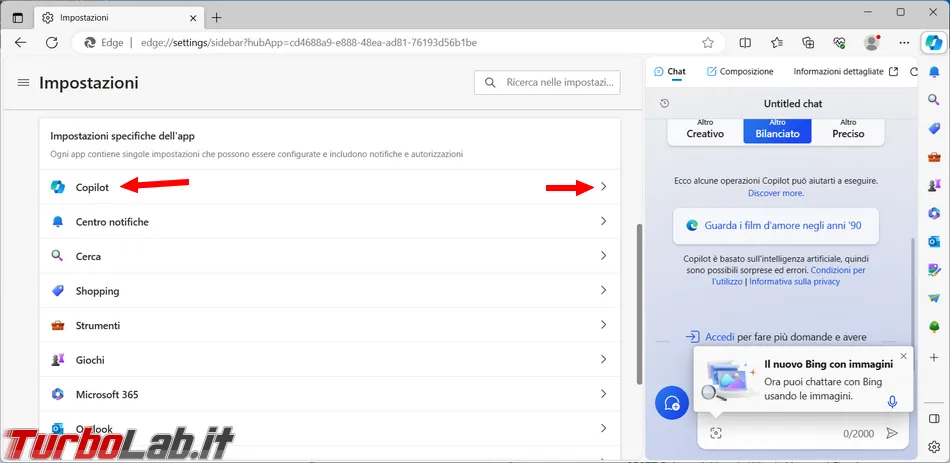Expand the Giochi settings row
The height and width of the screenshot is (463, 950).
330,360
